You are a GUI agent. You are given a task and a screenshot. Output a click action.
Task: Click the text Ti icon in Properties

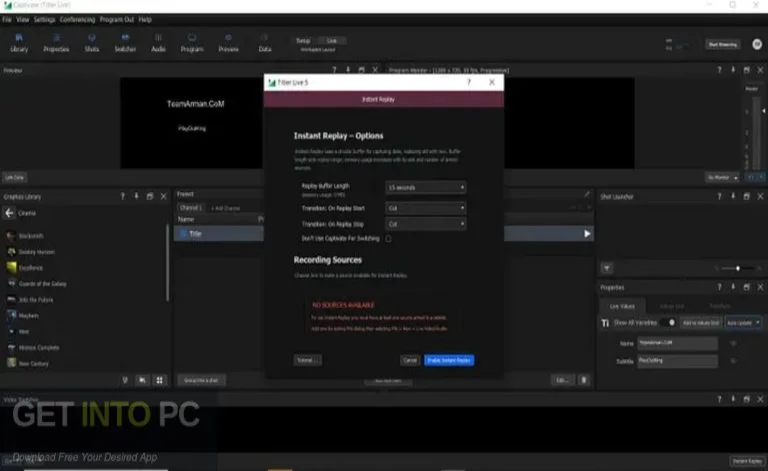click(605, 323)
